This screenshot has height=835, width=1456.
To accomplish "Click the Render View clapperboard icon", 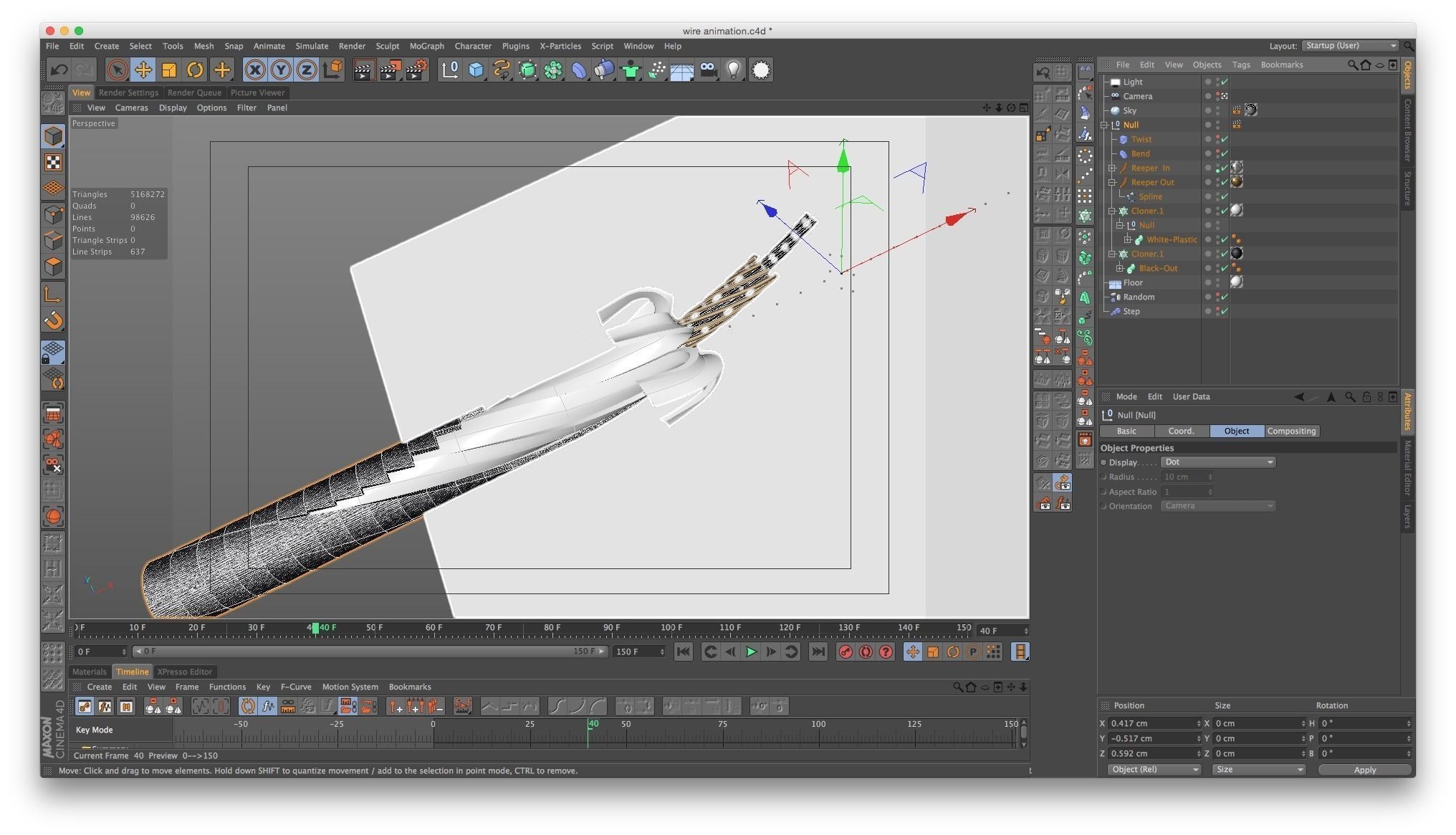I will pyautogui.click(x=364, y=70).
